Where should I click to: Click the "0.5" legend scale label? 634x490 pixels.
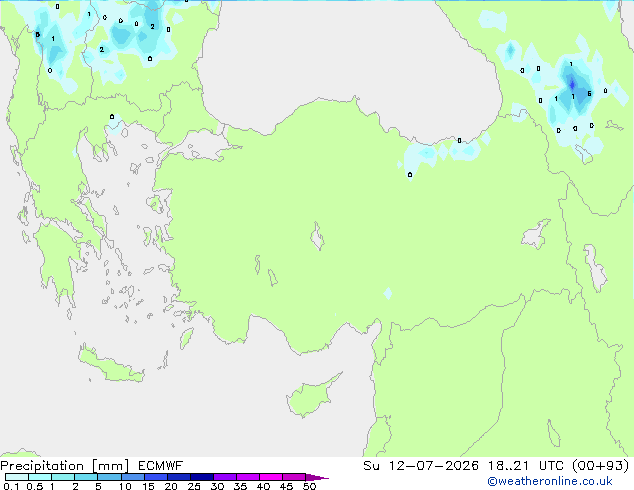click(35, 486)
